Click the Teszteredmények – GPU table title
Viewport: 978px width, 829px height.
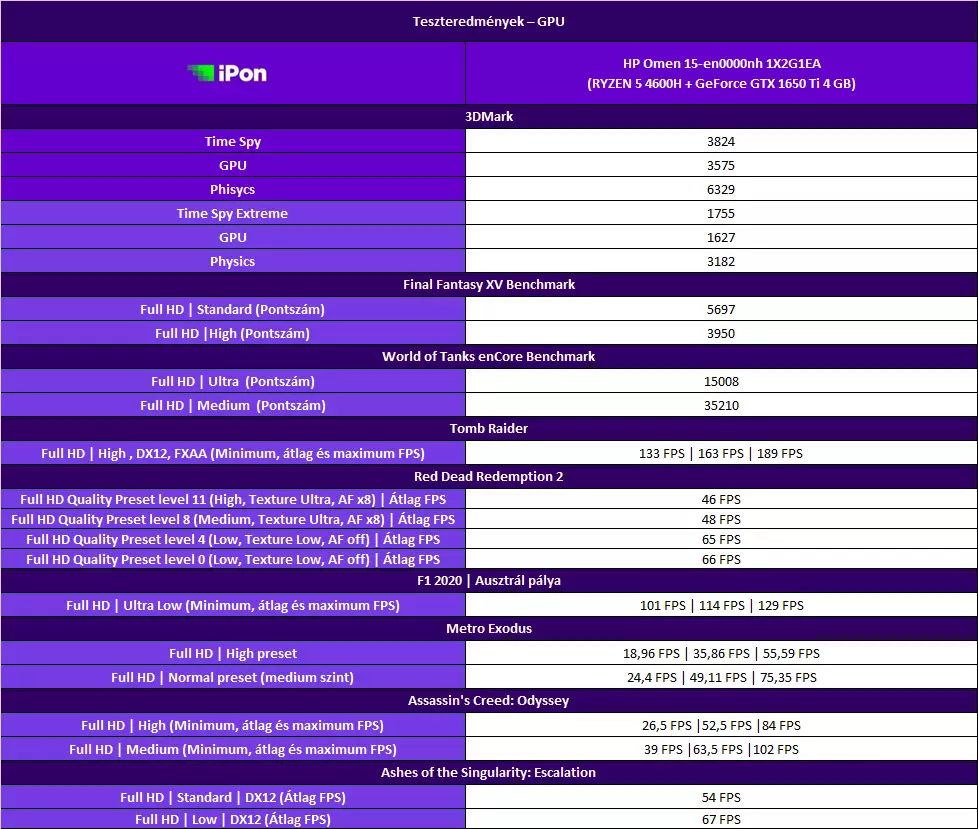point(489,21)
